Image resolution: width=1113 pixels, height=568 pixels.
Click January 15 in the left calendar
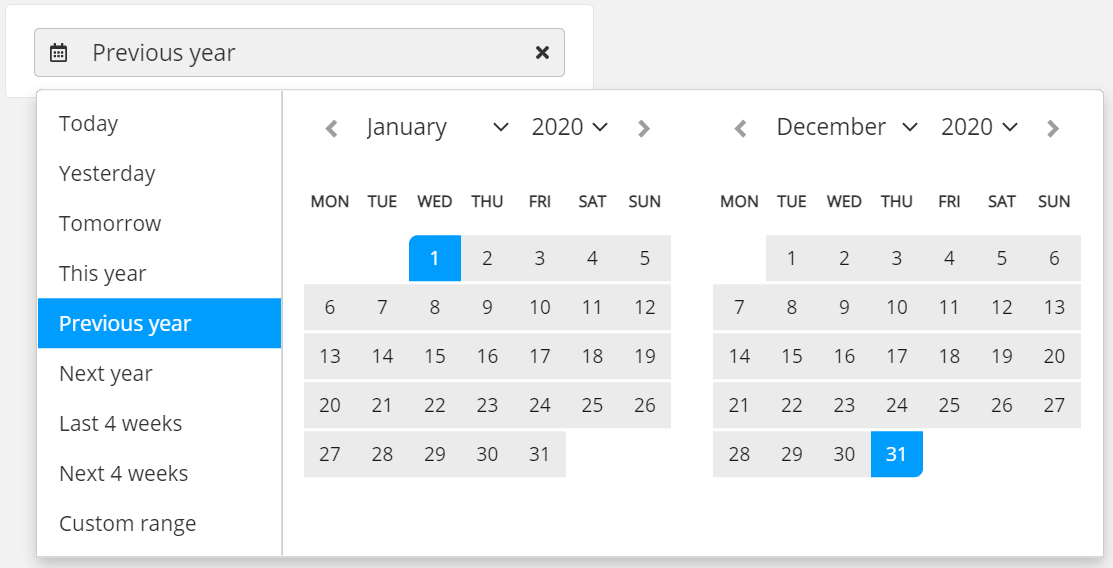point(435,356)
